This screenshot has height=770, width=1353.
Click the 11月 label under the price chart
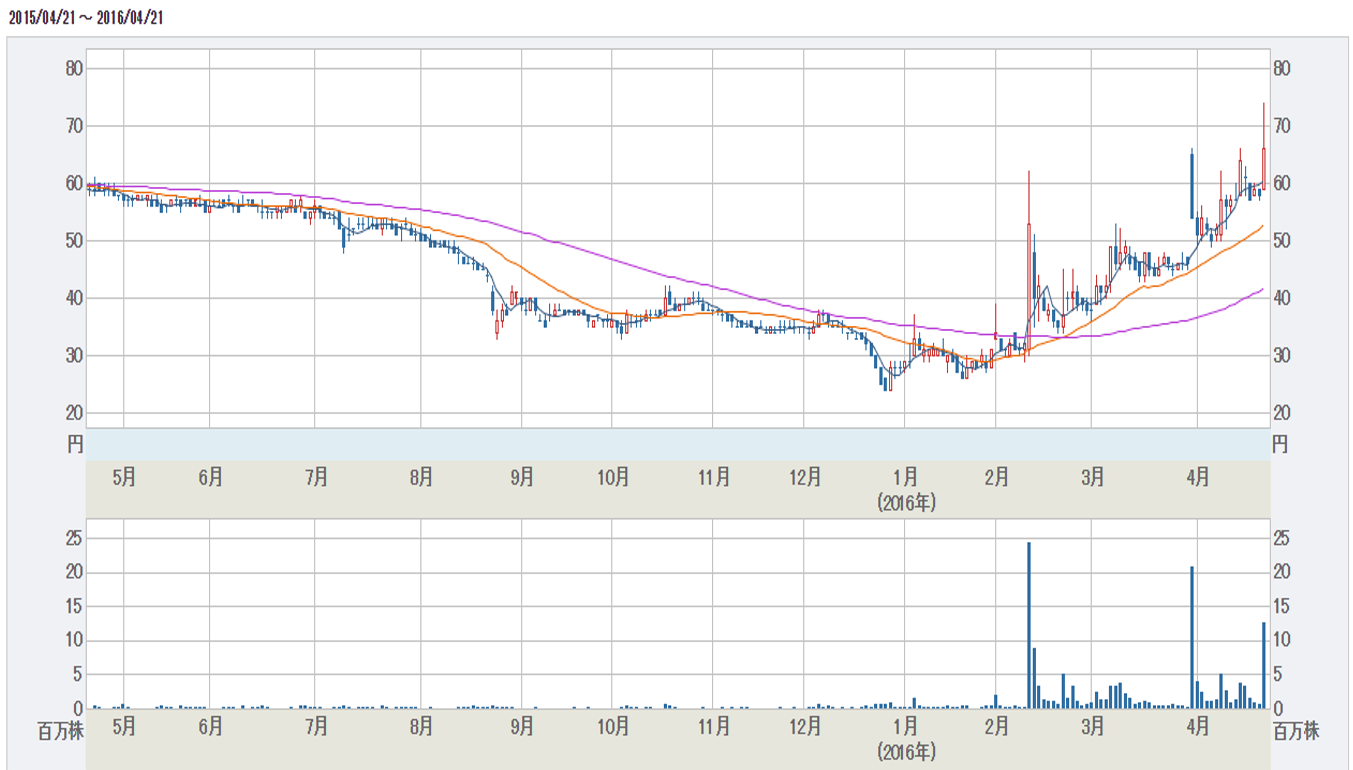pyautogui.click(x=714, y=477)
